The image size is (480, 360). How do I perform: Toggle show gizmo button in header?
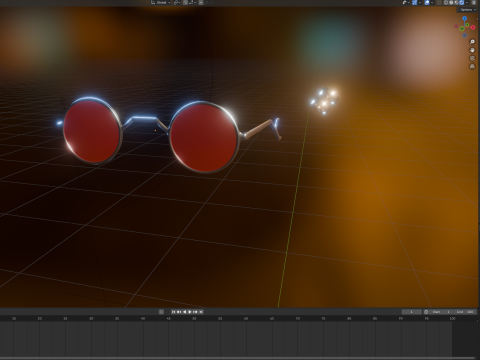414,2
